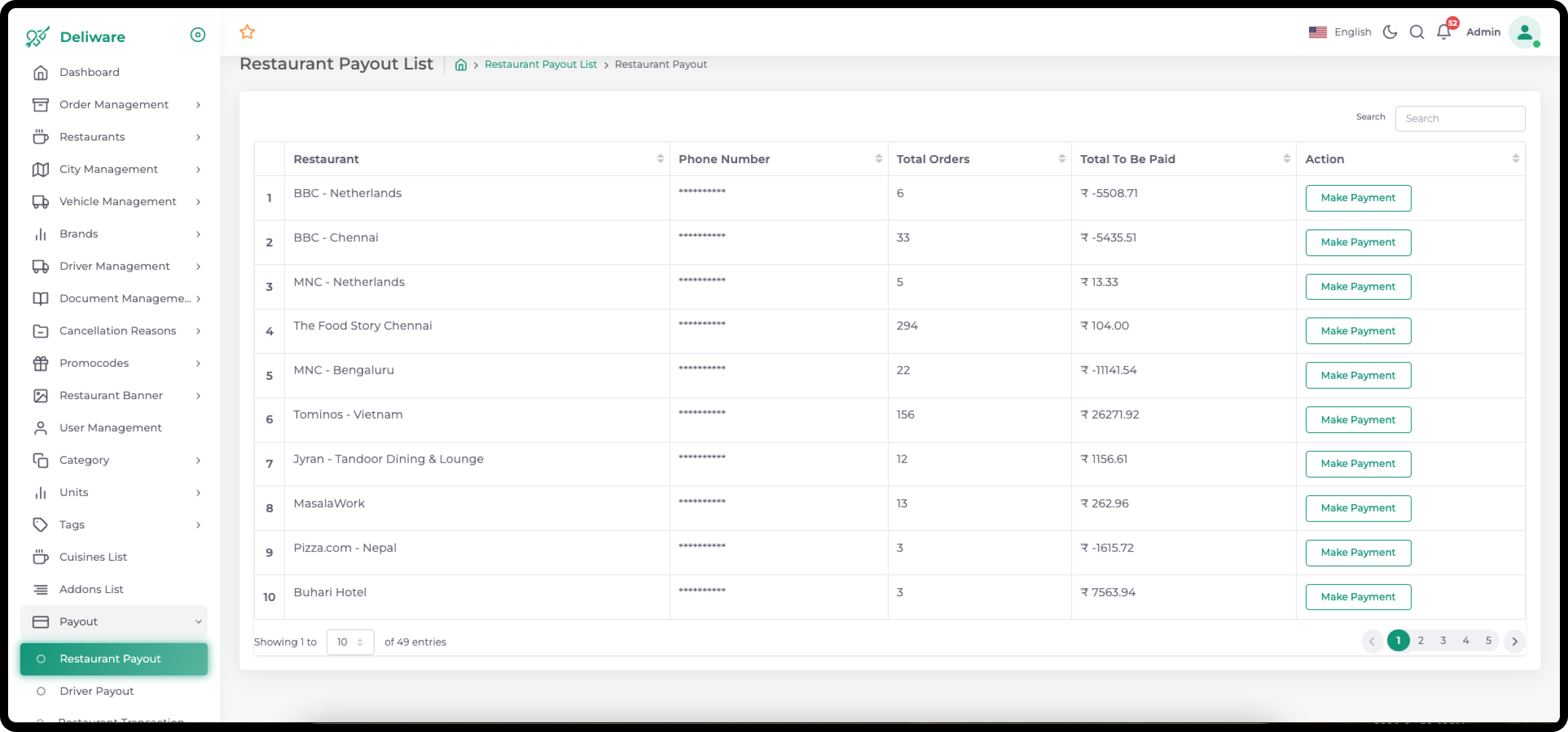Screen dimensions: 1568x732
Task: Click the Tags label icon
Action: click(40, 525)
